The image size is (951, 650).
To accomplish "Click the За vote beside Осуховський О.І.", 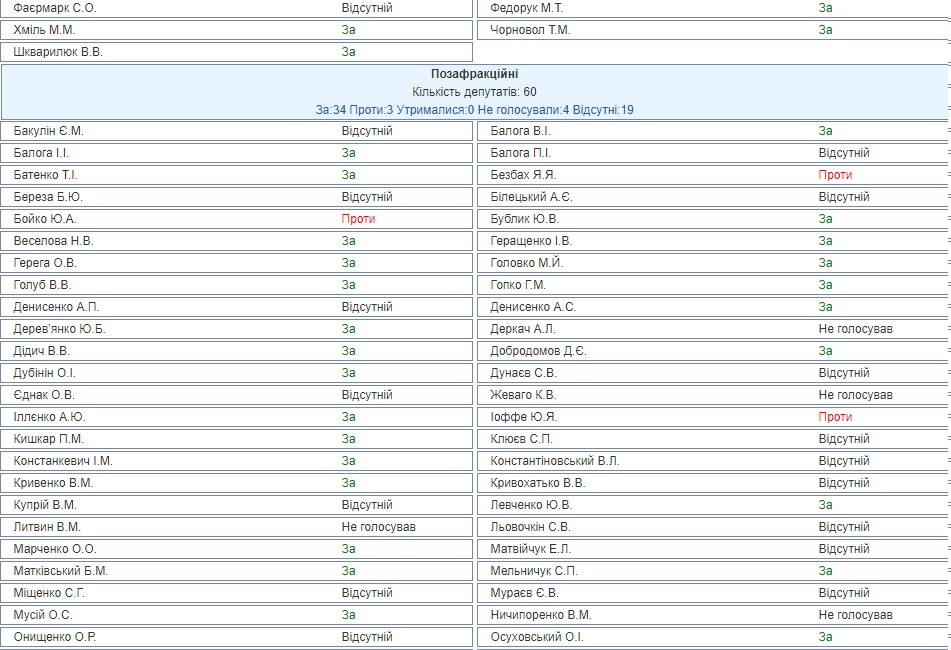I will coord(825,637).
